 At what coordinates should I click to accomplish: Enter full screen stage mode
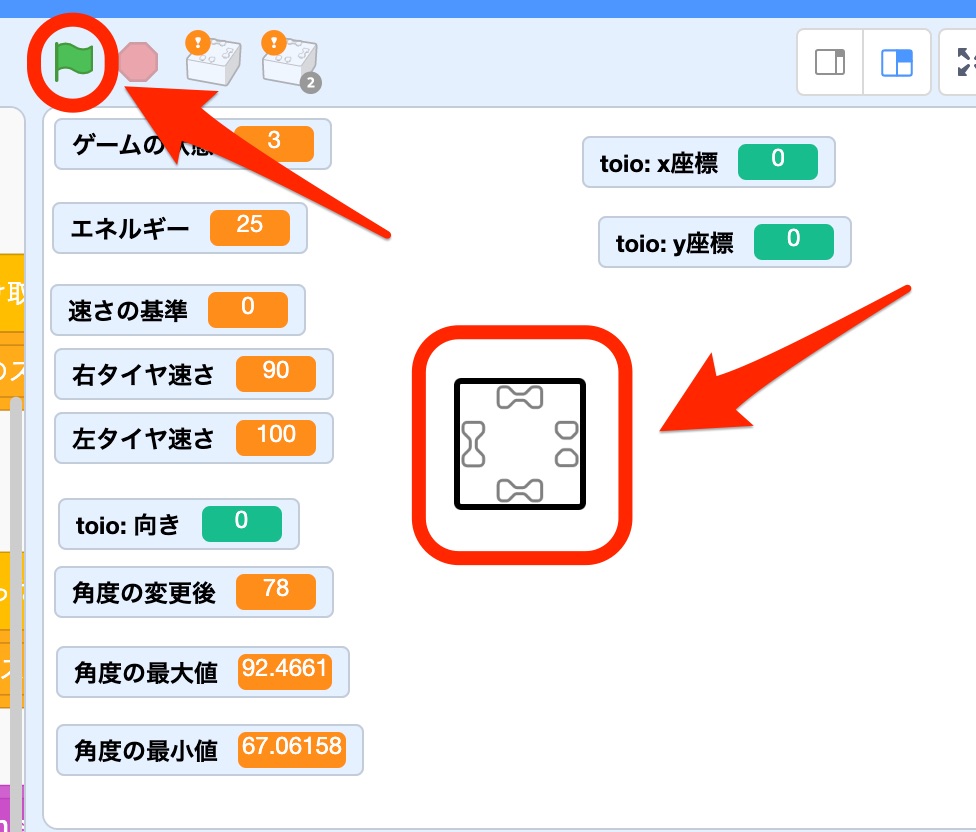(964, 62)
